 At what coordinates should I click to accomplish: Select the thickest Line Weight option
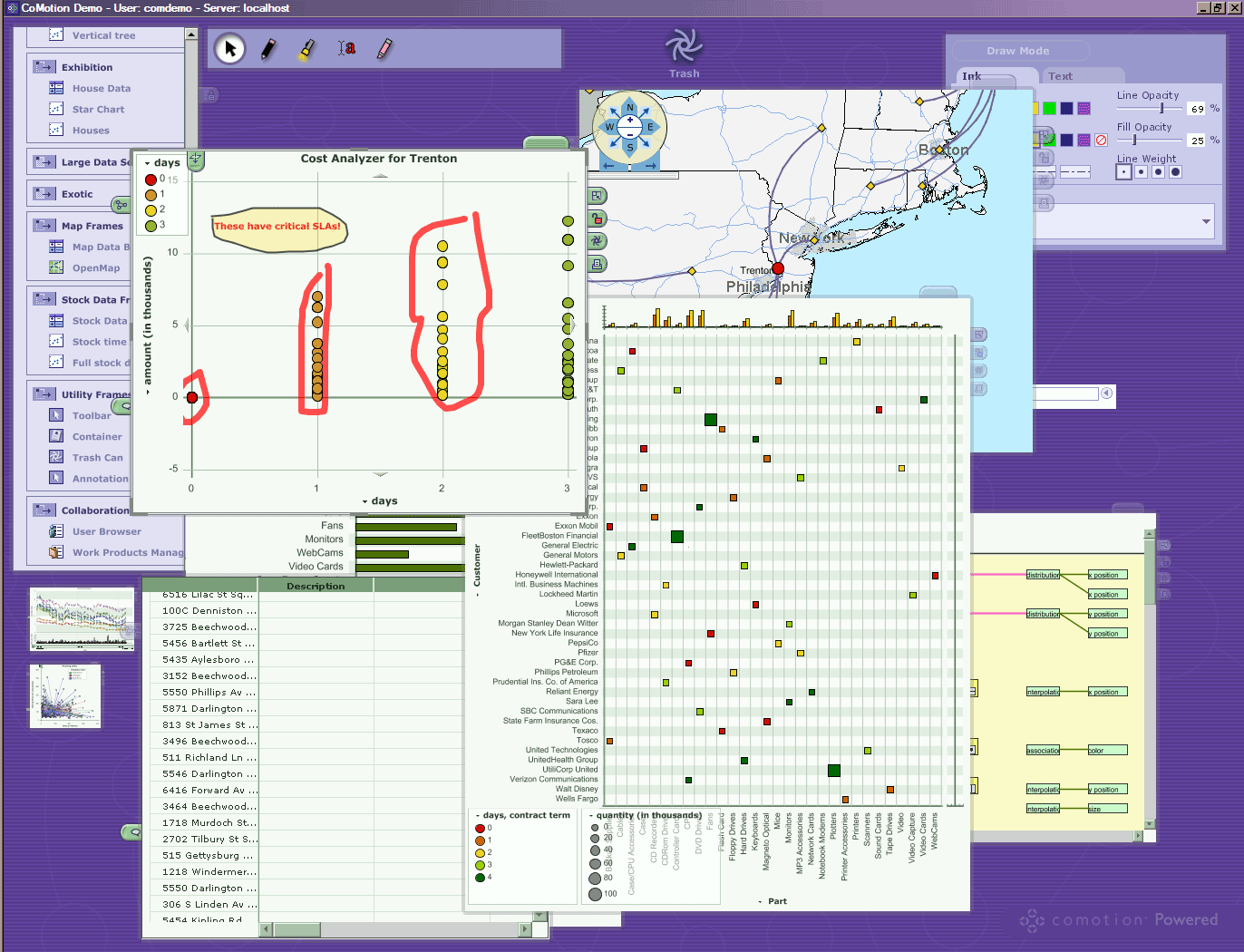(x=1175, y=172)
